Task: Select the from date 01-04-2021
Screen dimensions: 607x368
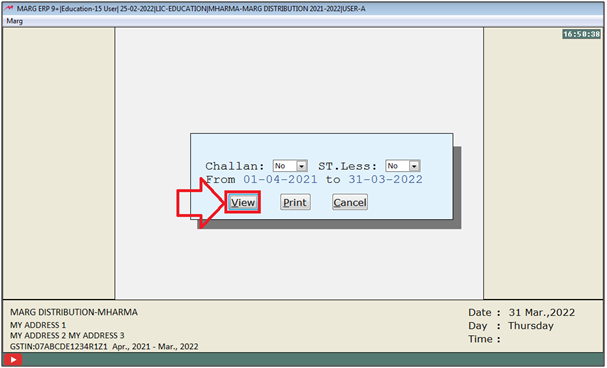Action: pos(280,180)
